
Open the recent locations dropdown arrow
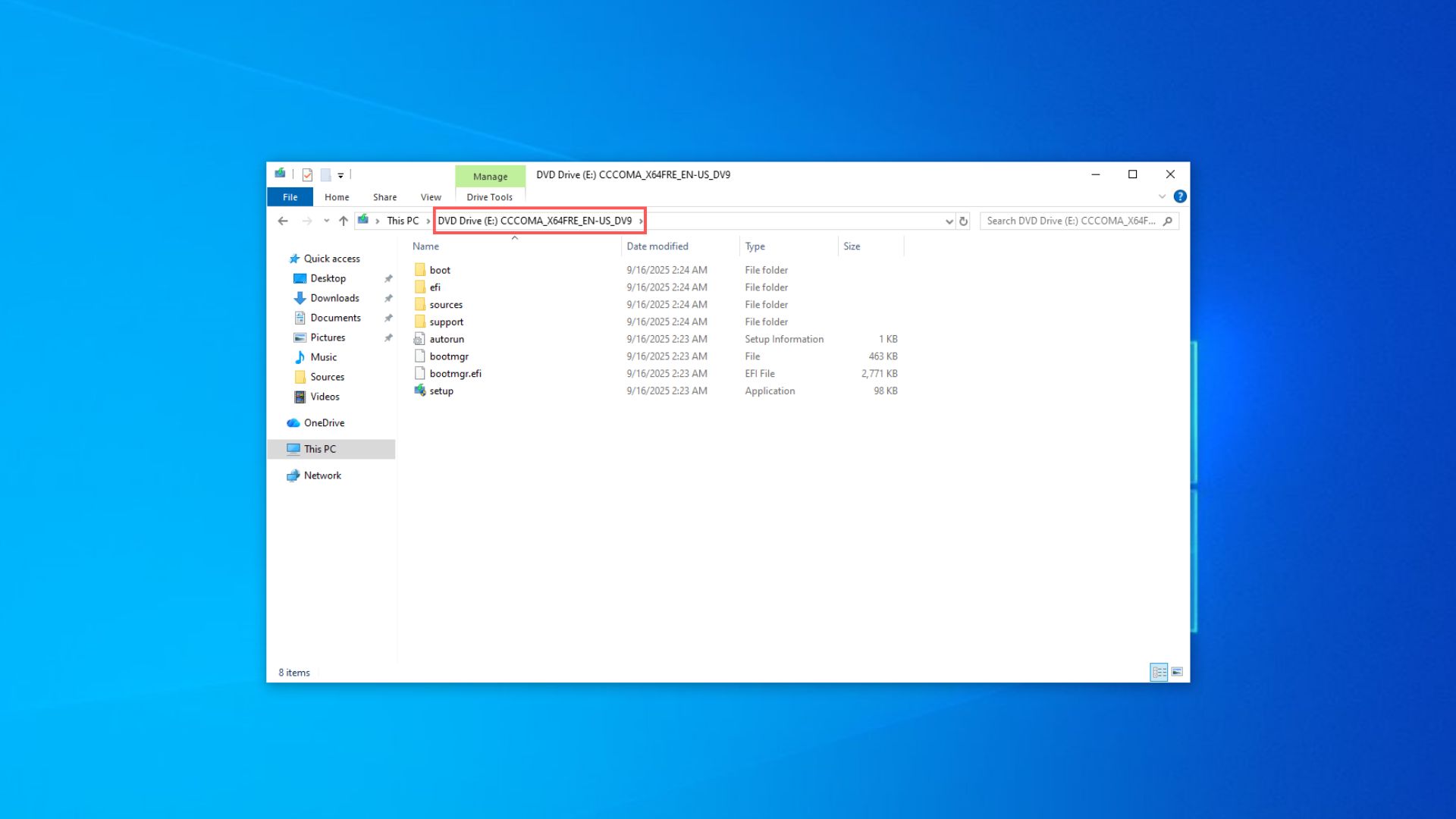coord(326,221)
